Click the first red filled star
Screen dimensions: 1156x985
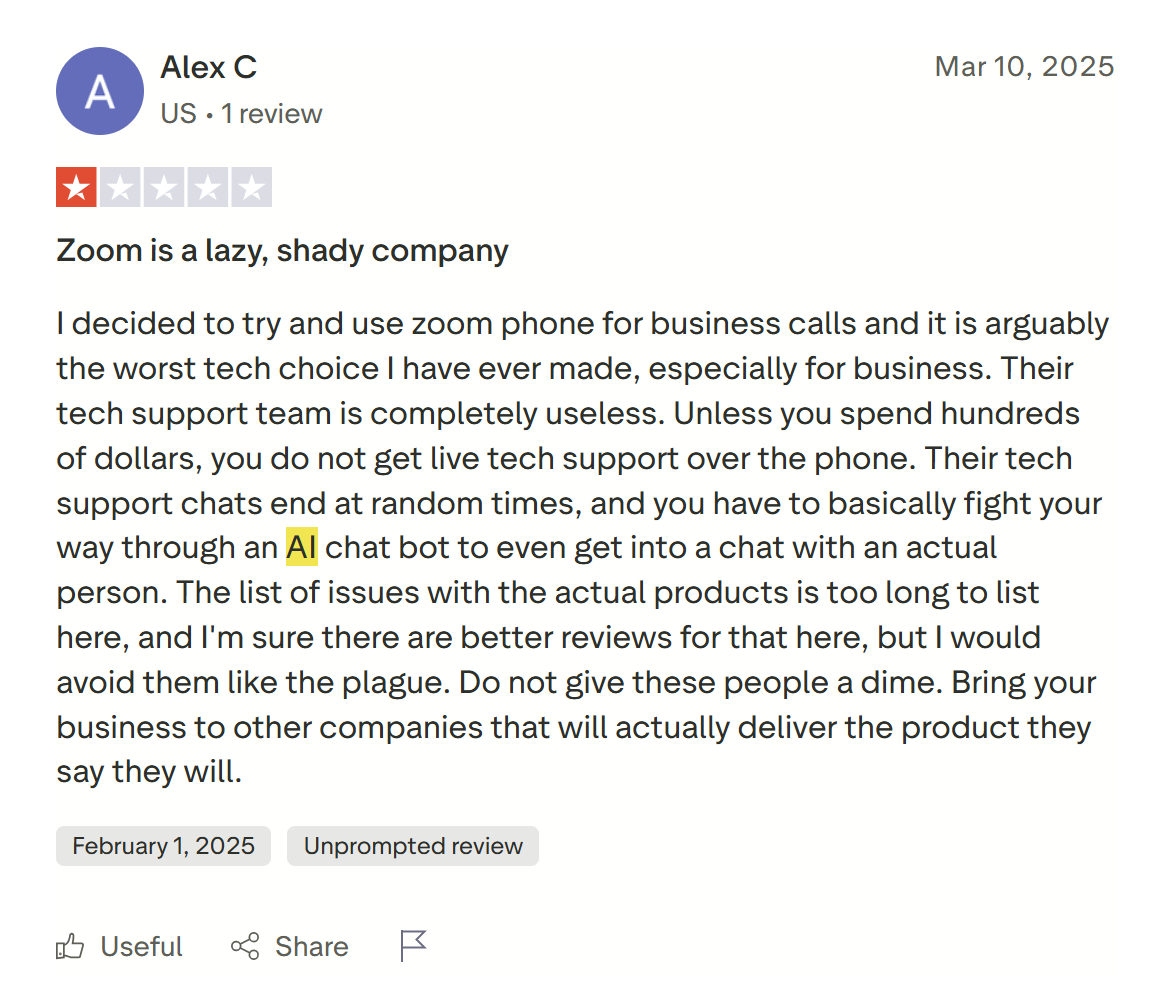coord(76,188)
